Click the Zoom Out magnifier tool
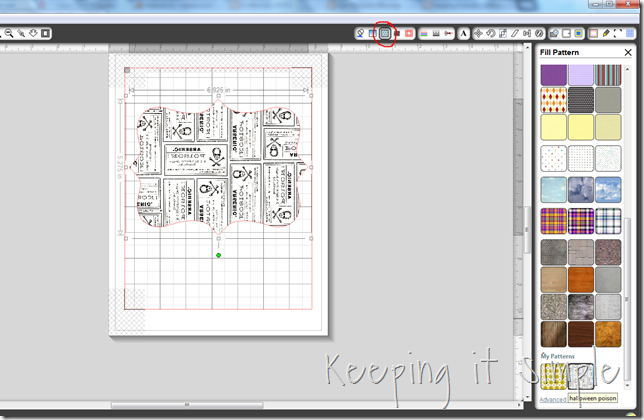 9,33
